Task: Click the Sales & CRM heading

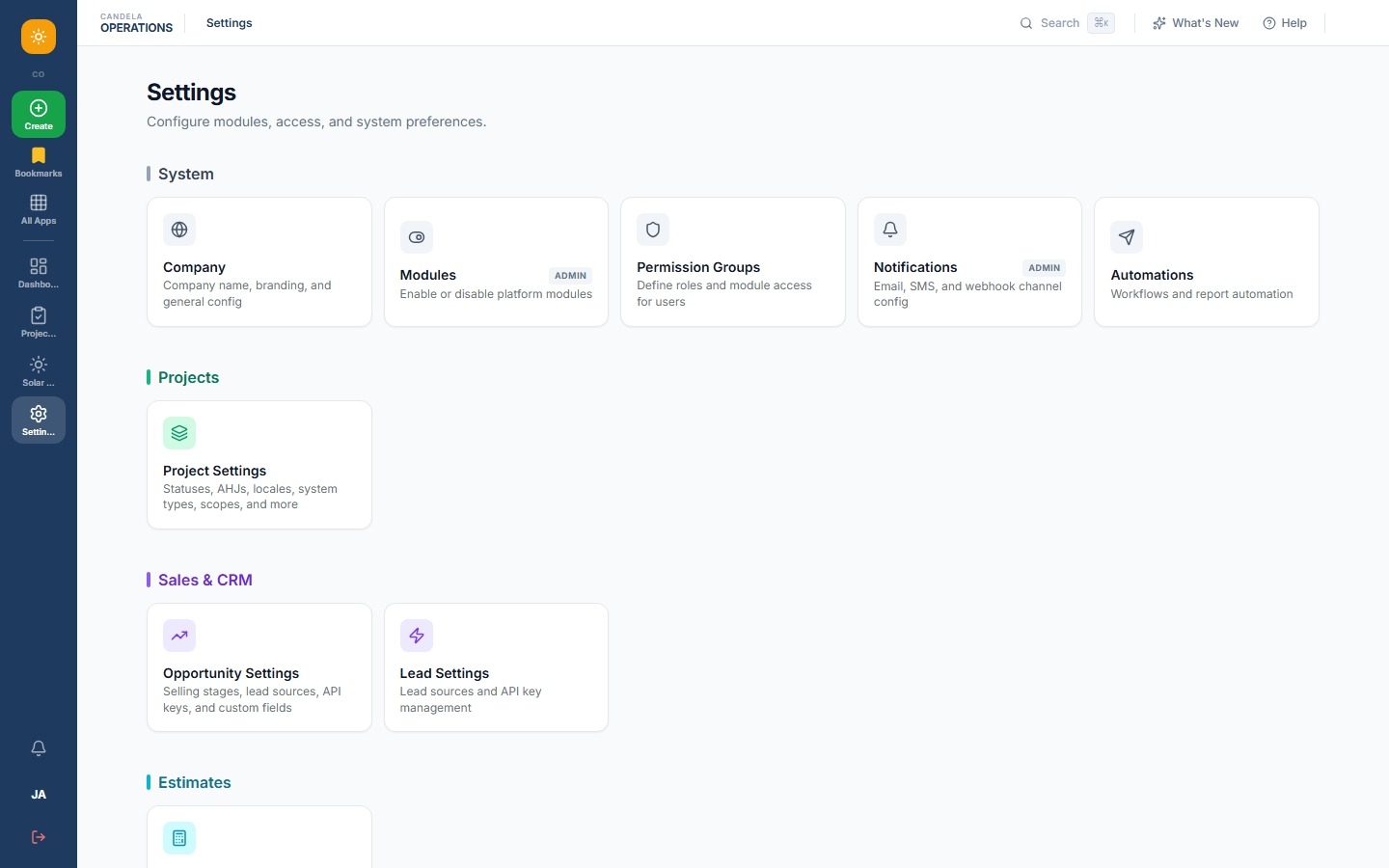Action: pos(205,580)
